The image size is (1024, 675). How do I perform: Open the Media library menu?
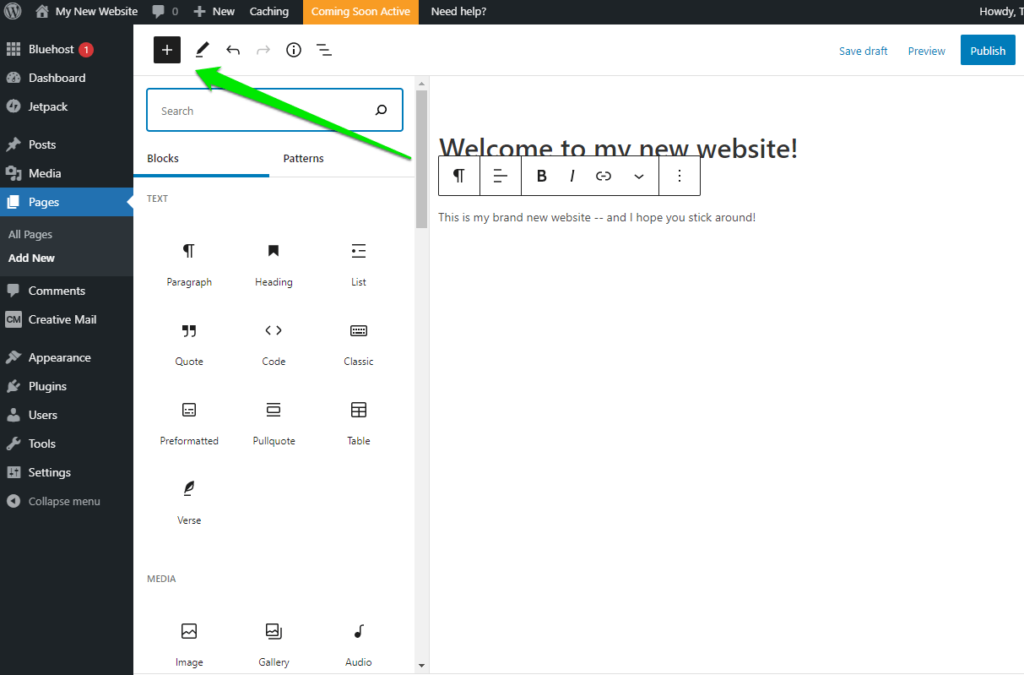(x=67, y=173)
